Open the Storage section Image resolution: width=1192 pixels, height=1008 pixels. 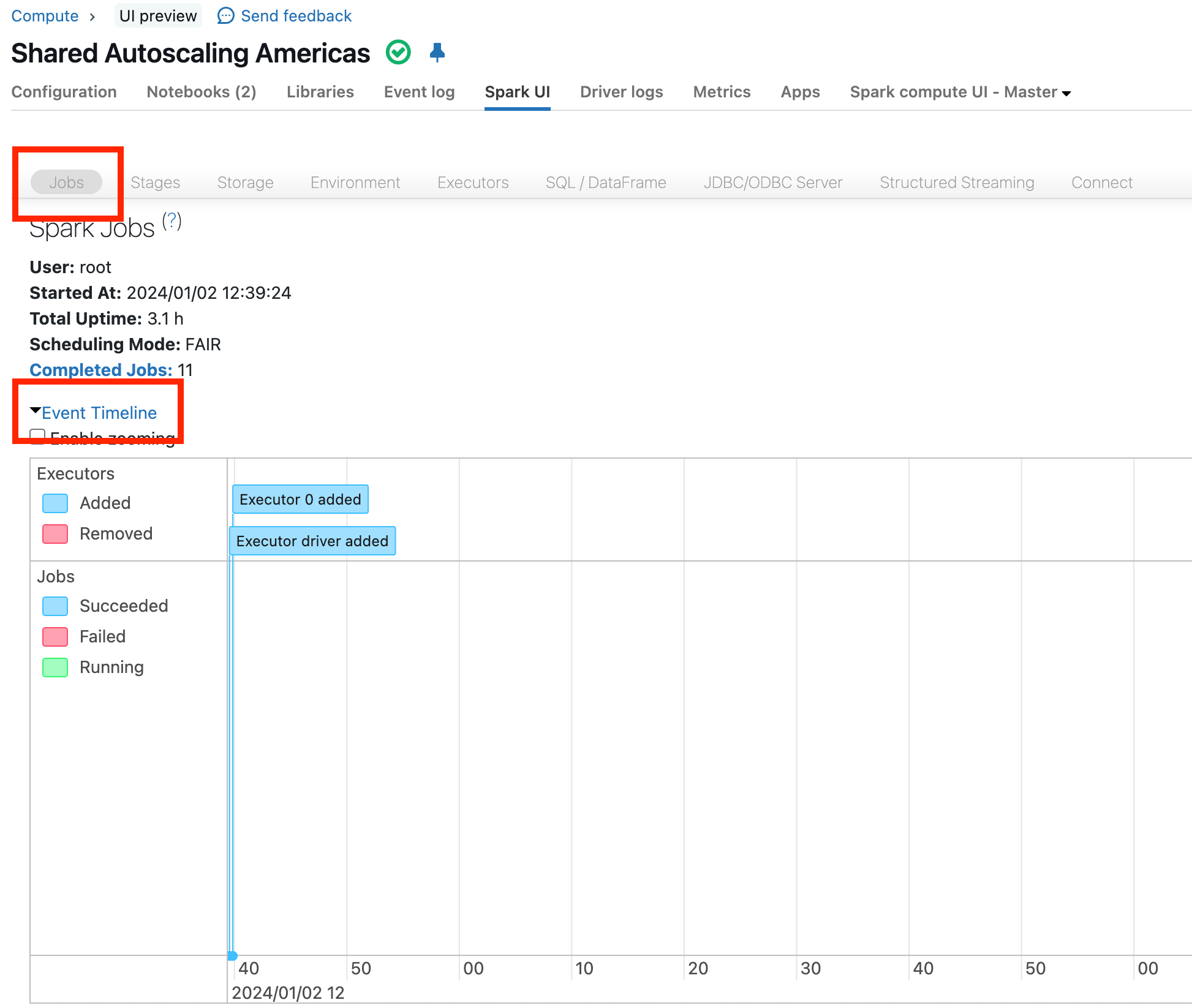pyautogui.click(x=245, y=182)
